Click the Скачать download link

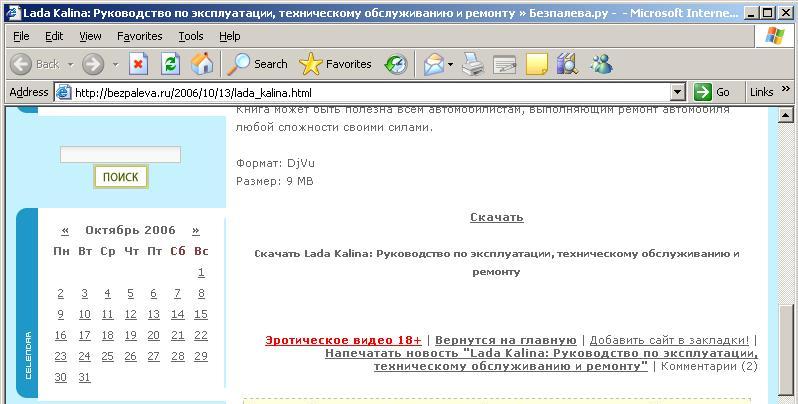pyautogui.click(x=496, y=217)
